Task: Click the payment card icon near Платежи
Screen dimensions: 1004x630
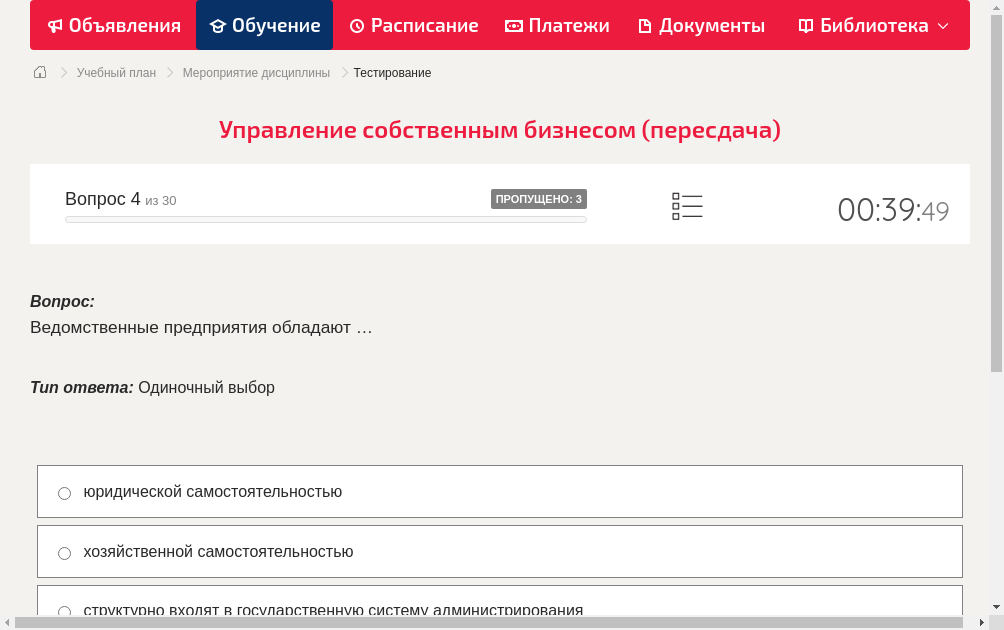Action: pos(513,25)
